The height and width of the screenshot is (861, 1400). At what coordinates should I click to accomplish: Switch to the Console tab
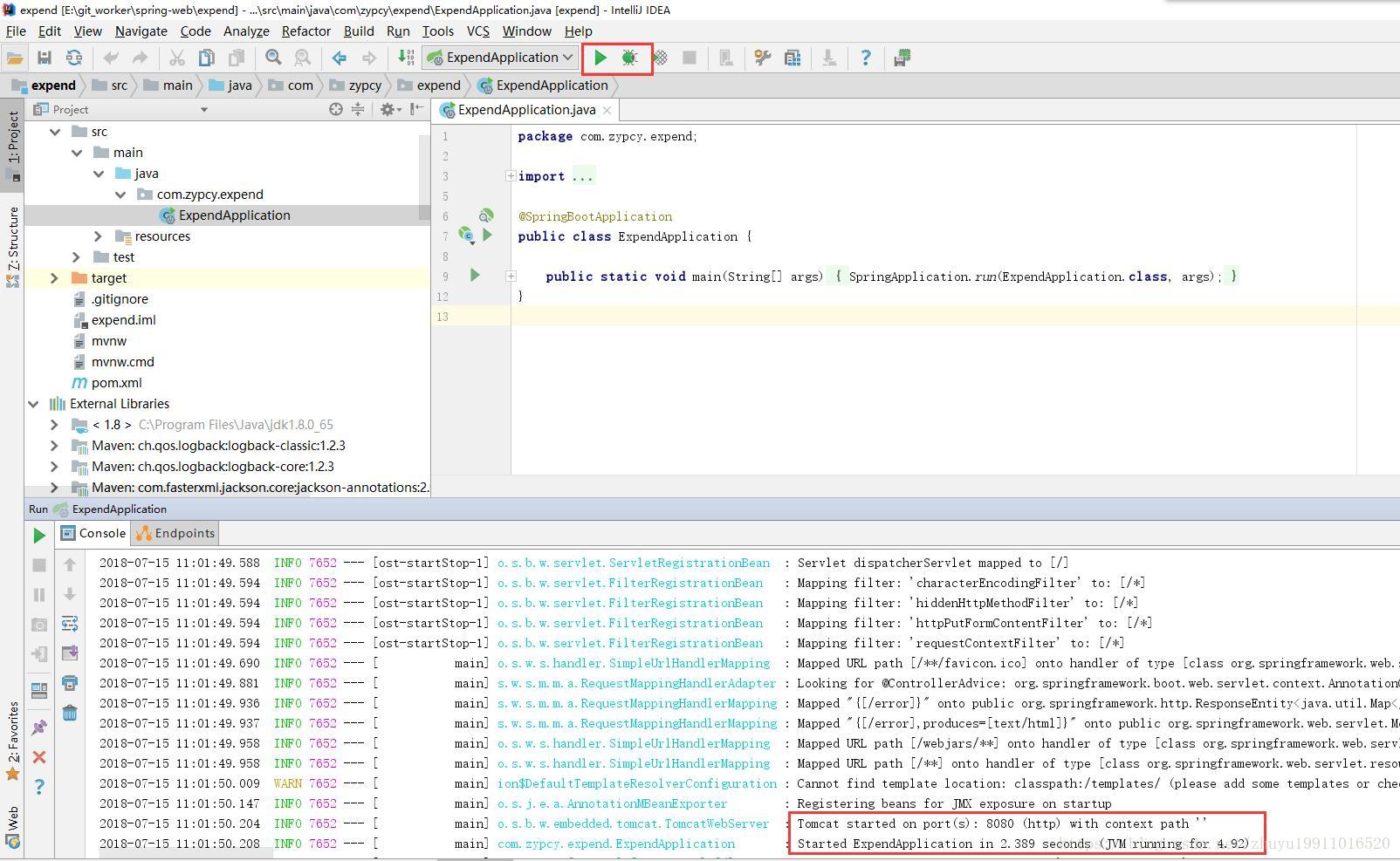(93, 533)
